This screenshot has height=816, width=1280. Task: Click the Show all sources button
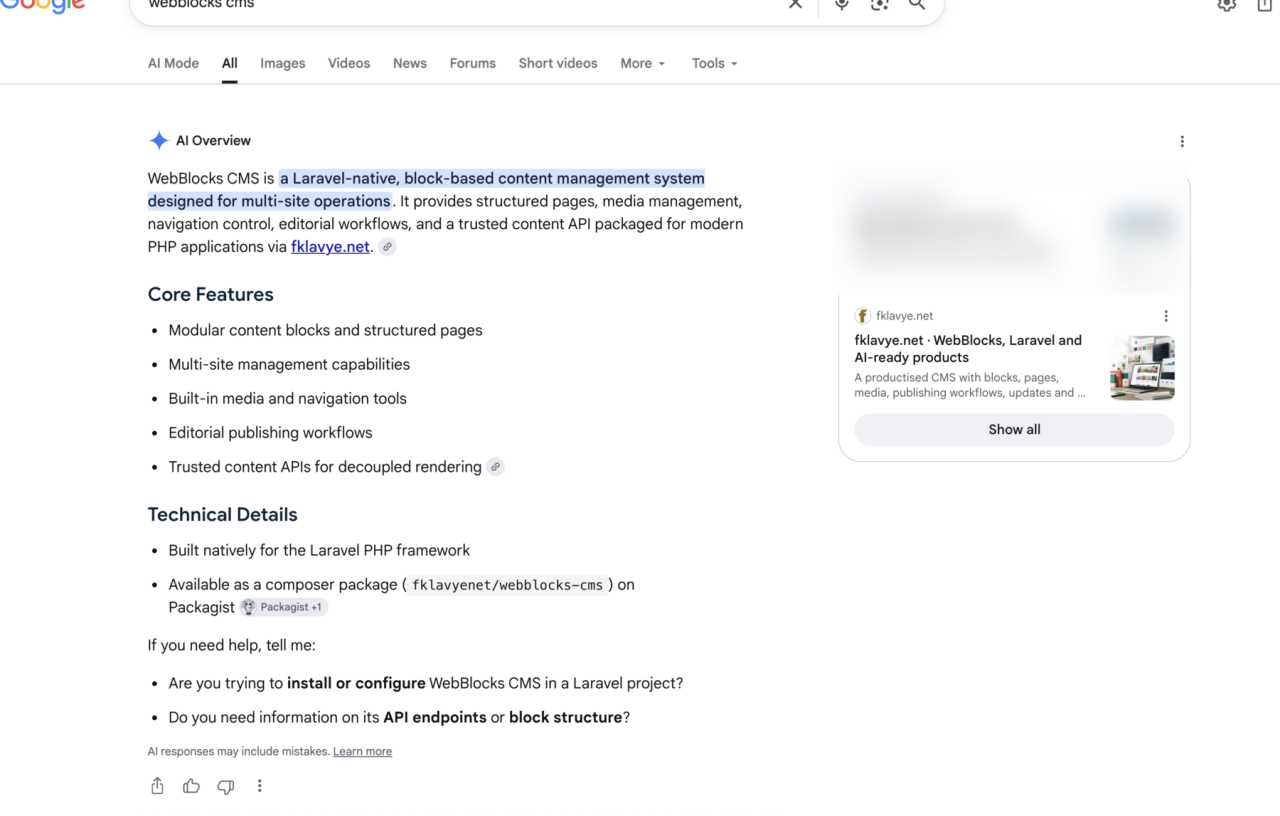click(1014, 430)
